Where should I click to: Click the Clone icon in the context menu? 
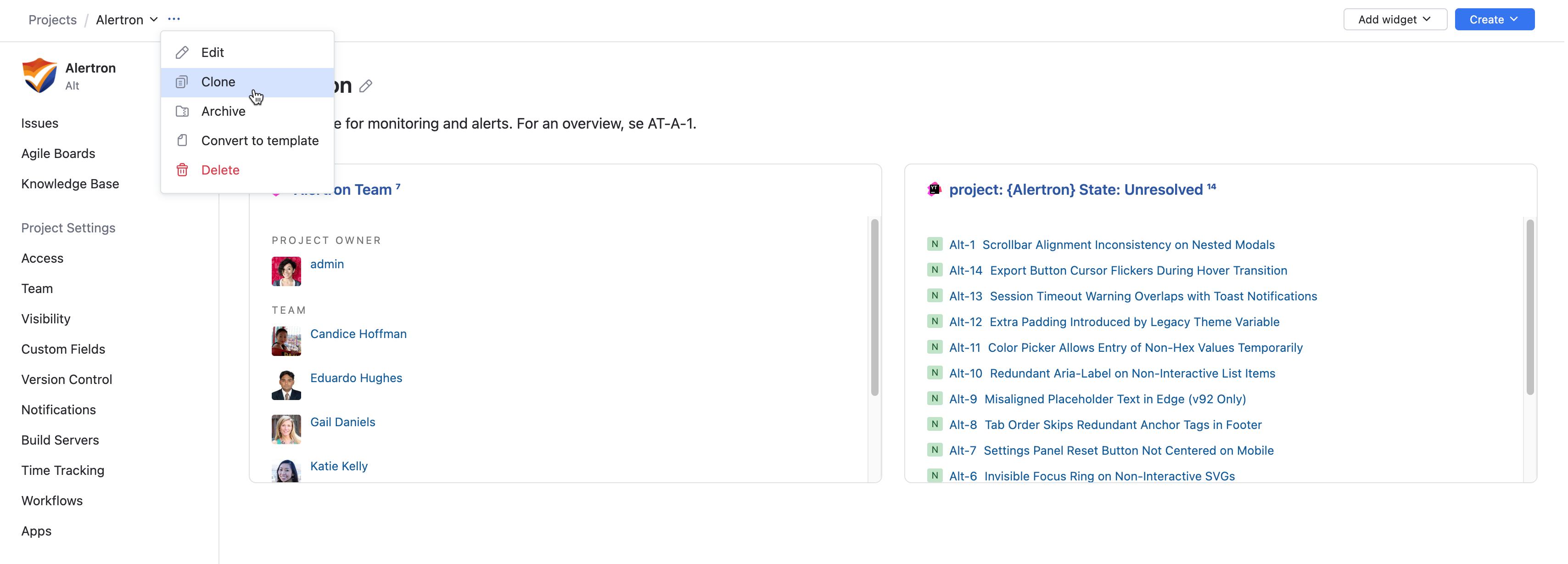(182, 82)
